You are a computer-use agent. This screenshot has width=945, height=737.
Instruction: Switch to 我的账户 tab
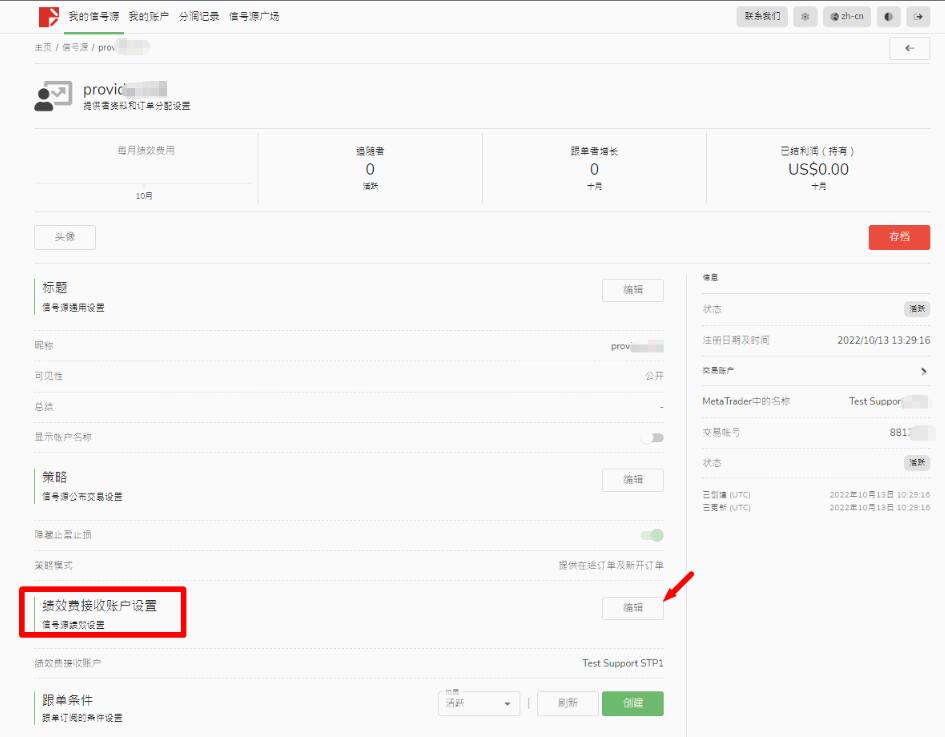[149, 17]
